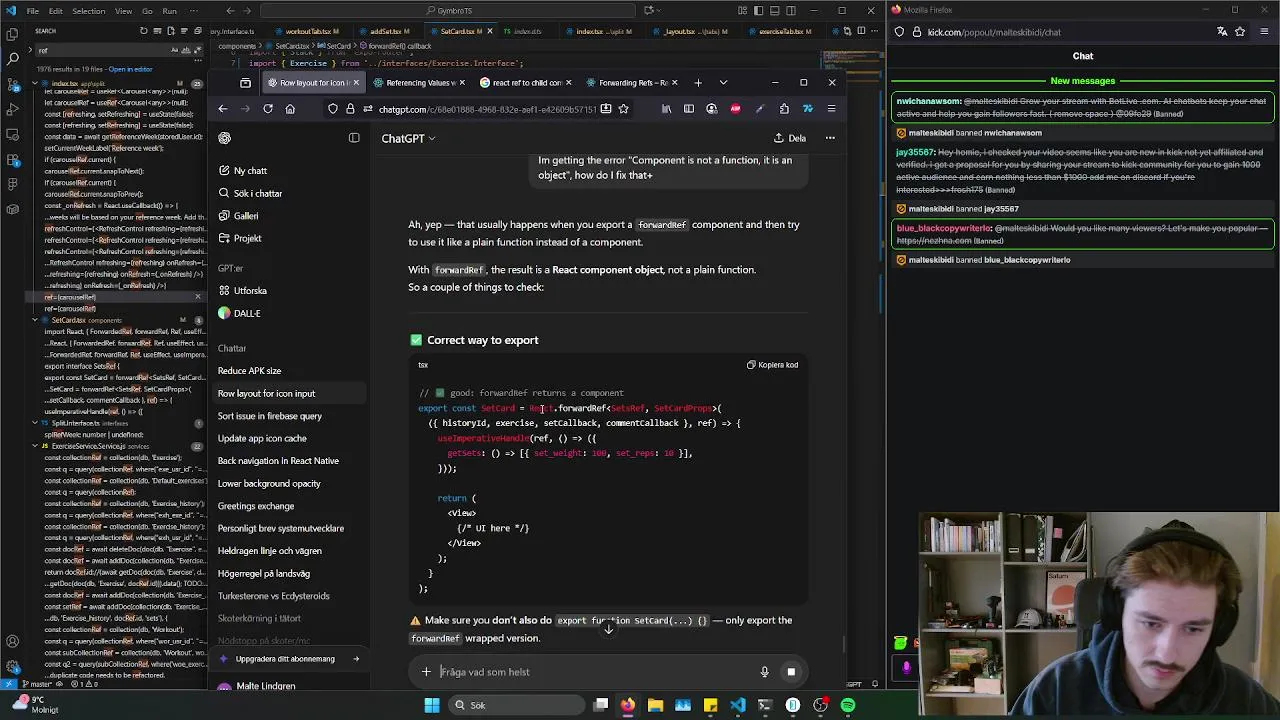Open VS Code Selection menu
Image resolution: width=1280 pixels, height=720 pixels.
click(x=88, y=11)
